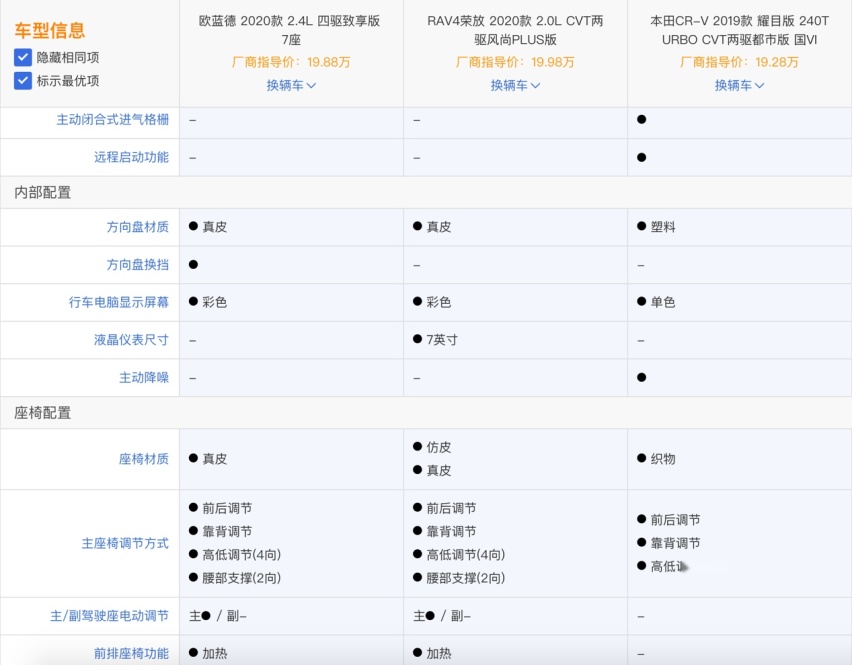Click 腰部支撑(2向) in 欧蓝德 column
This screenshot has width=852, height=665.
(x=235, y=578)
